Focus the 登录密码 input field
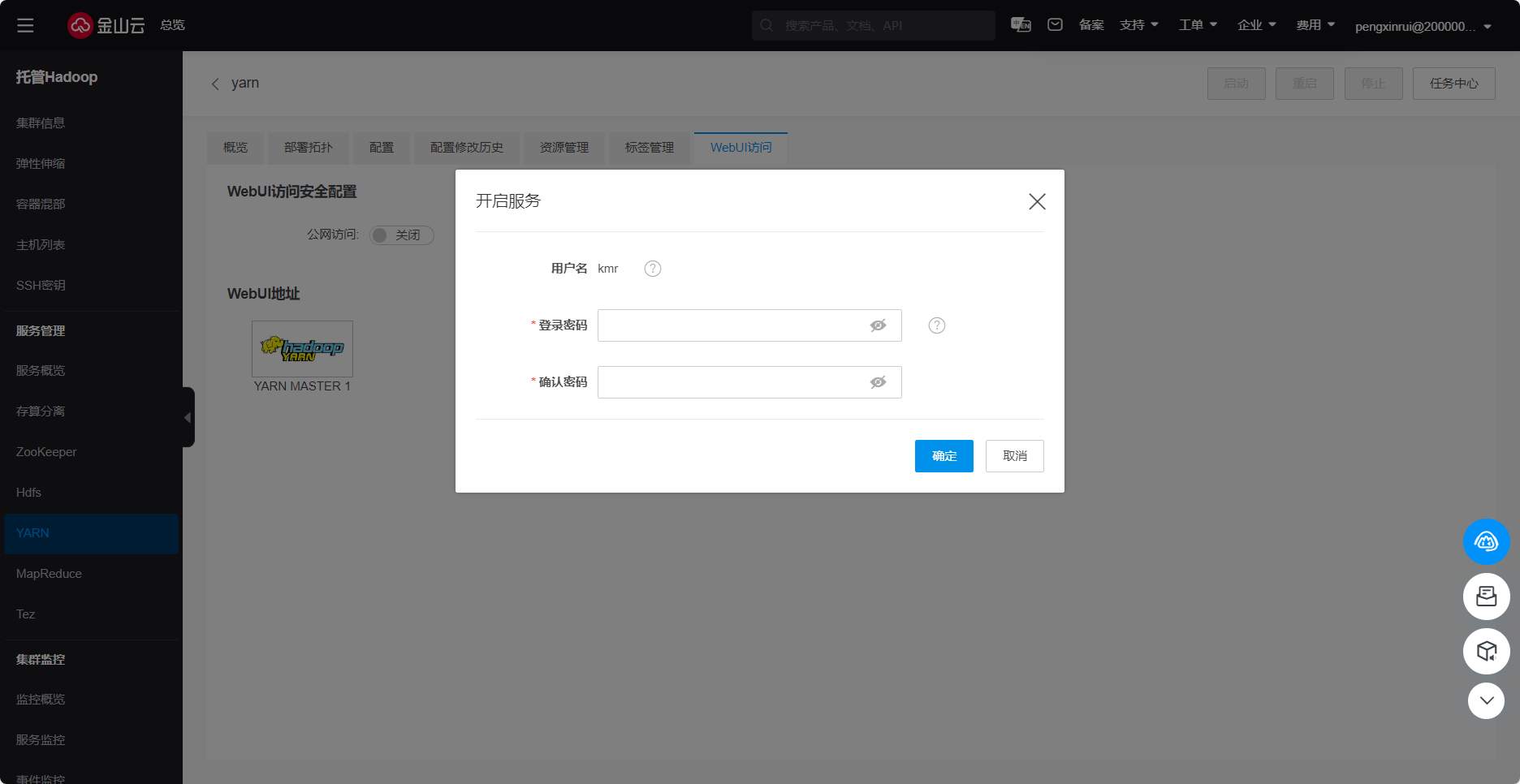1520x784 pixels. click(x=731, y=325)
